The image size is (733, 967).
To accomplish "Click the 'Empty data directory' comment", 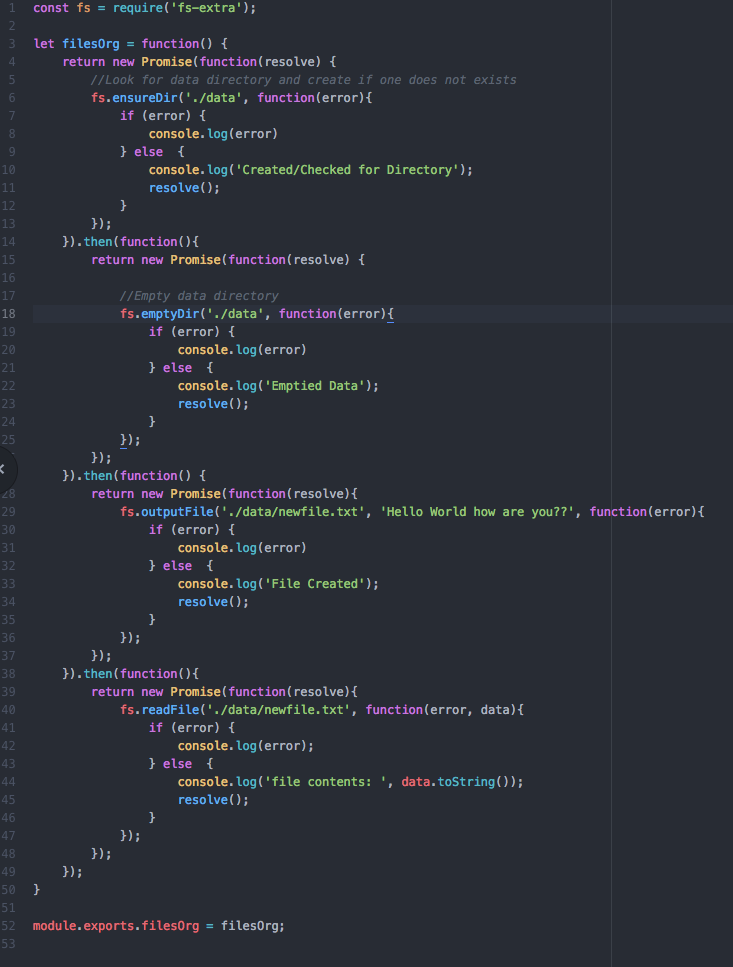I will 199,296.
